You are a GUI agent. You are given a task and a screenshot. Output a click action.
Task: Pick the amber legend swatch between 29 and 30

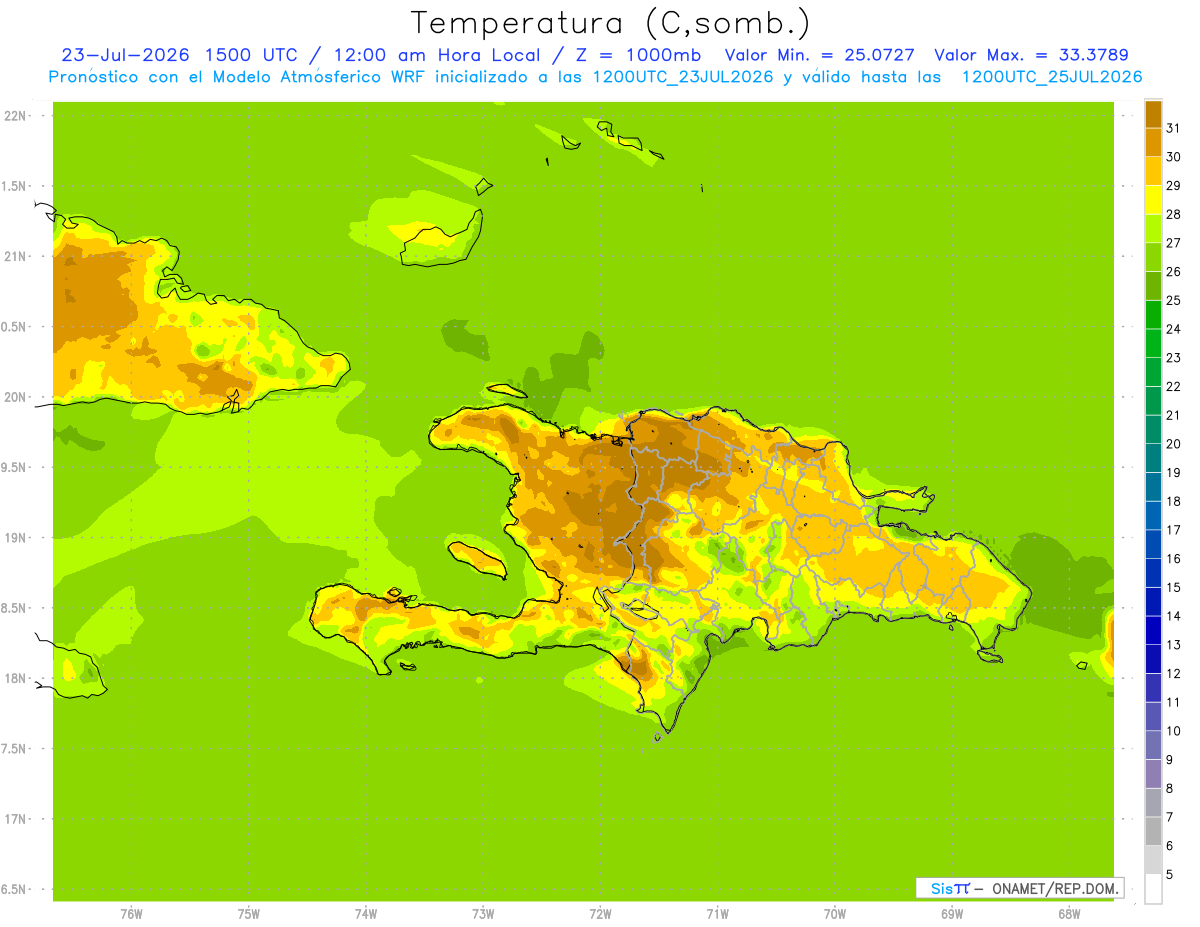pyautogui.click(x=1153, y=171)
